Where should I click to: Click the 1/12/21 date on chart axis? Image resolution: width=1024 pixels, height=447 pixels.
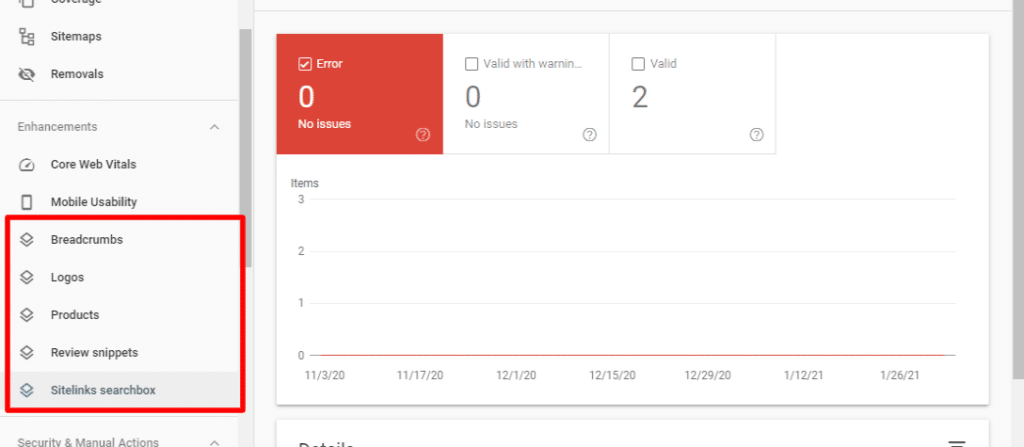804,376
